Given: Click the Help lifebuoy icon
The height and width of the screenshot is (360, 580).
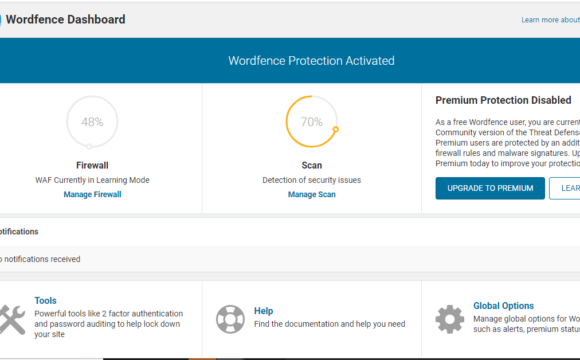Looking at the screenshot, I should tap(230, 319).
